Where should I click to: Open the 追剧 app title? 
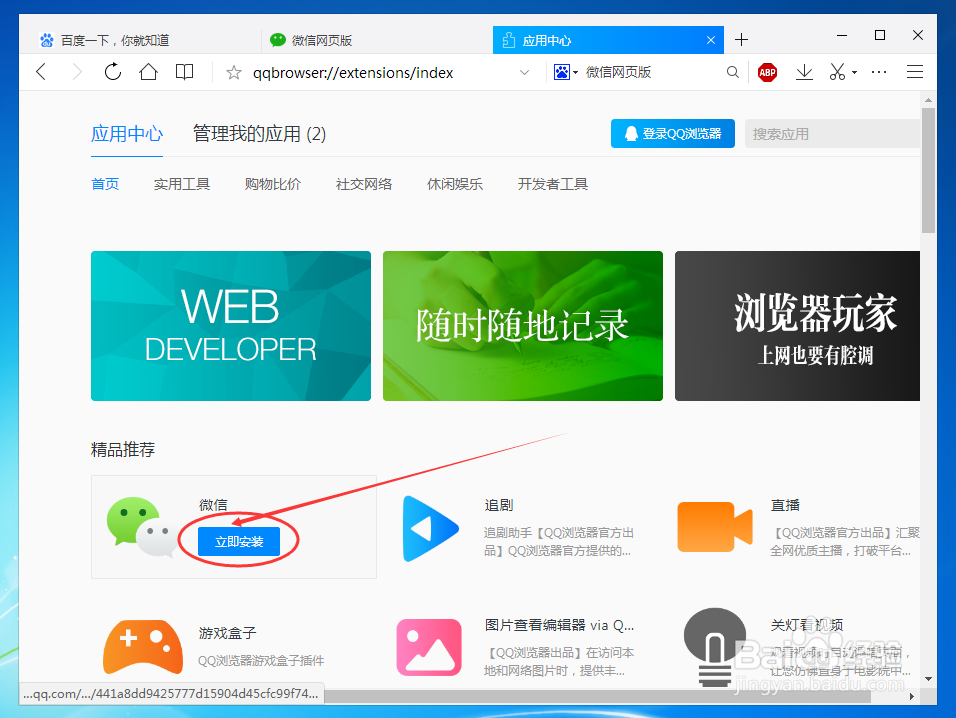pyautogui.click(x=499, y=505)
